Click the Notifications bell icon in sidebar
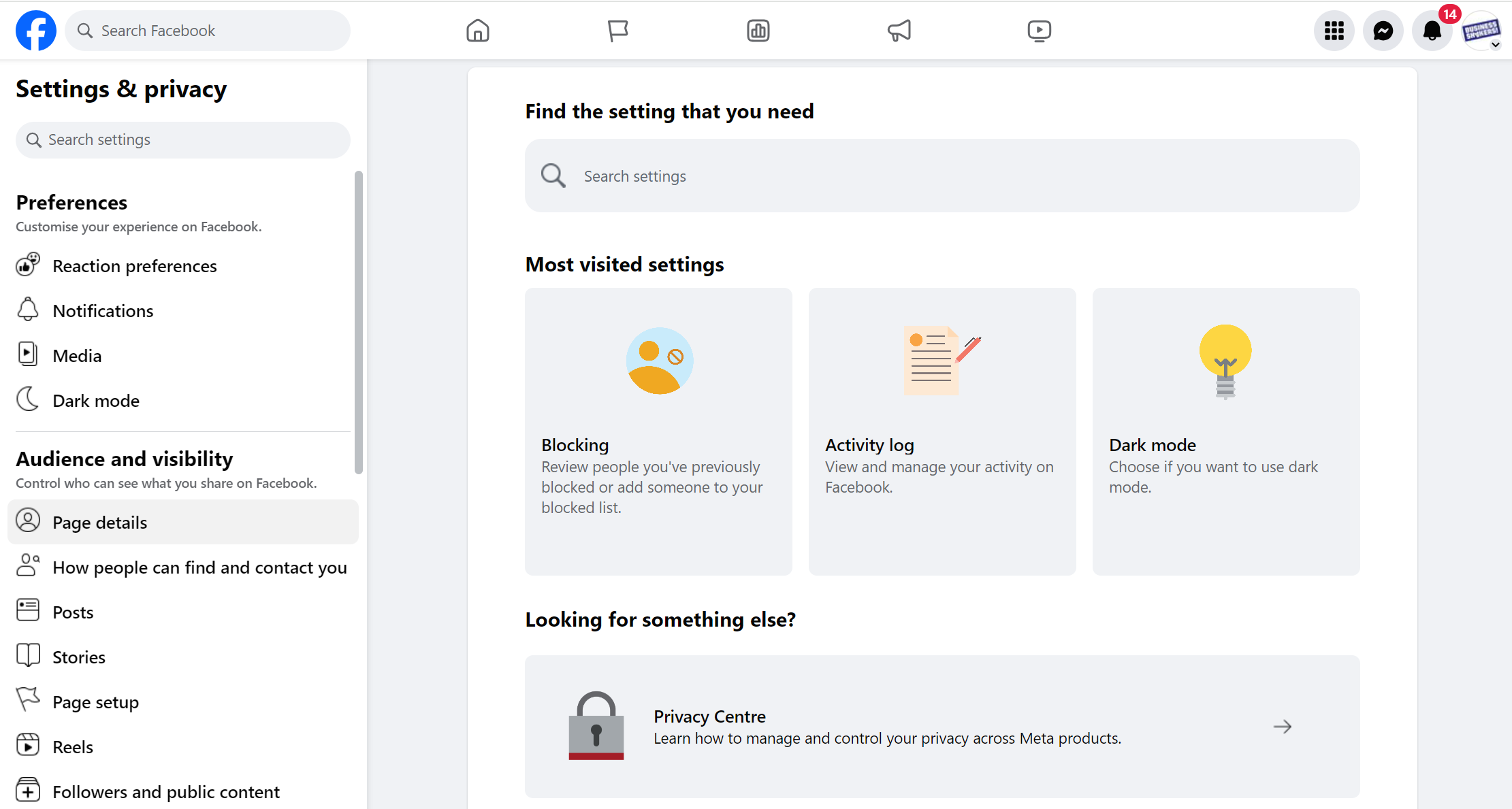 click(28, 310)
